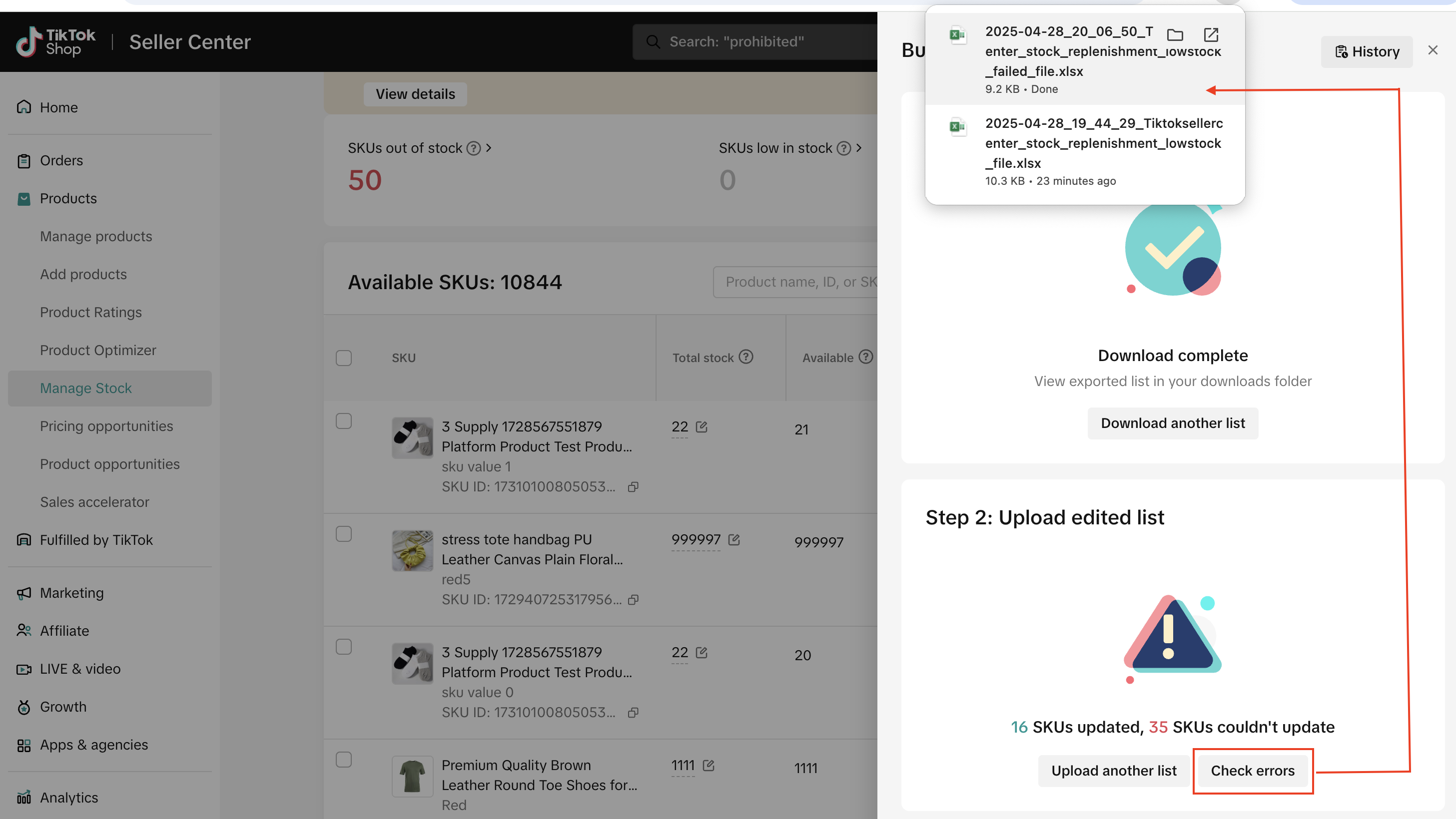Click help icon next to SKUs out of stock

point(473,148)
